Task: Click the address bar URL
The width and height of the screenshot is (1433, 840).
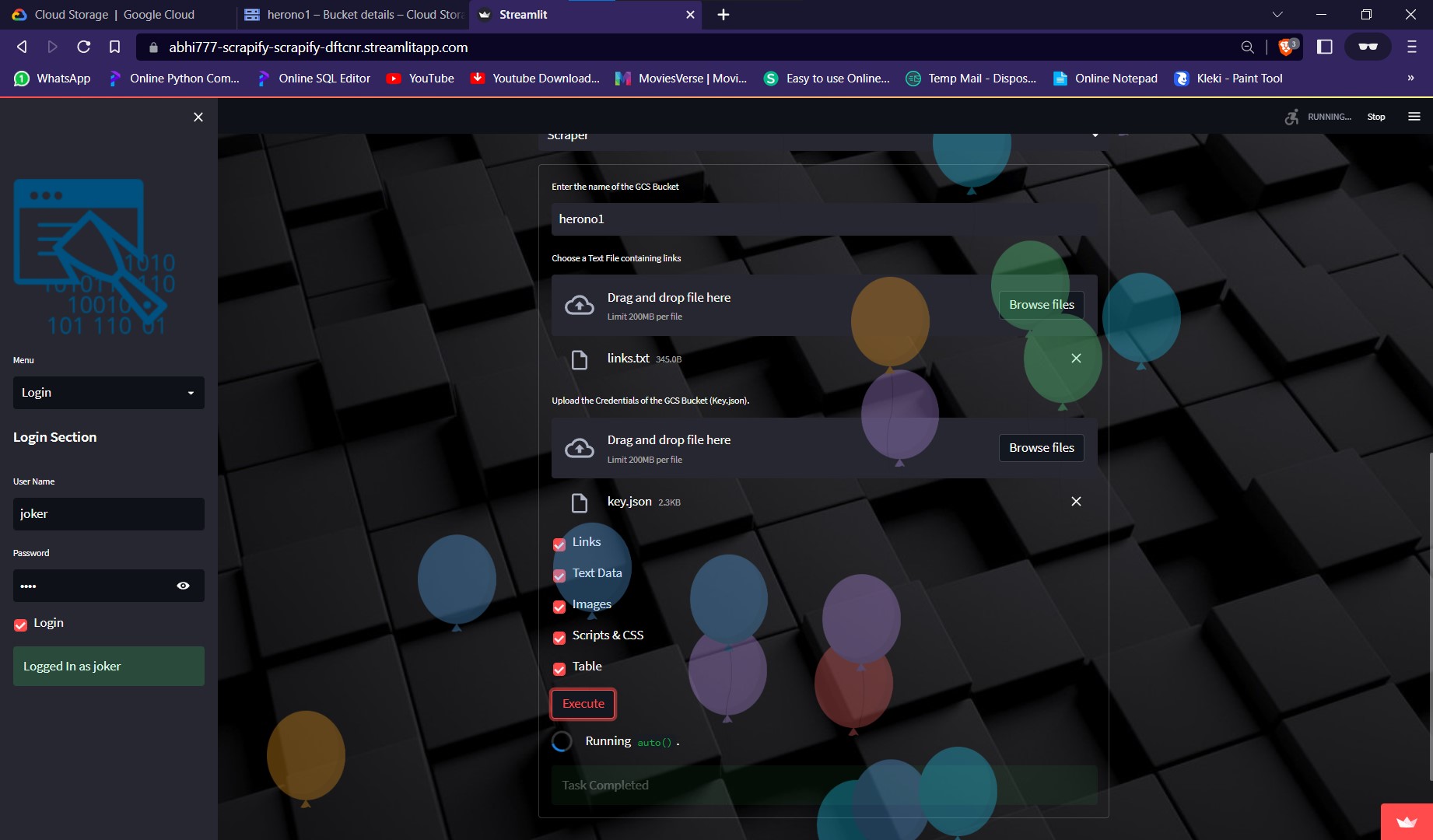Action: [318, 47]
